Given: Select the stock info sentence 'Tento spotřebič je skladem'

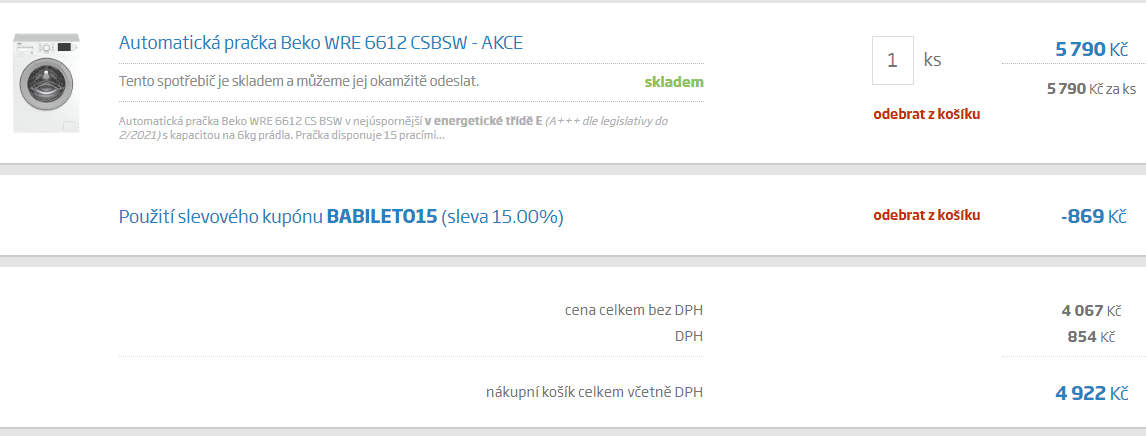Looking at the screenshot, I should tap(299, 81).
